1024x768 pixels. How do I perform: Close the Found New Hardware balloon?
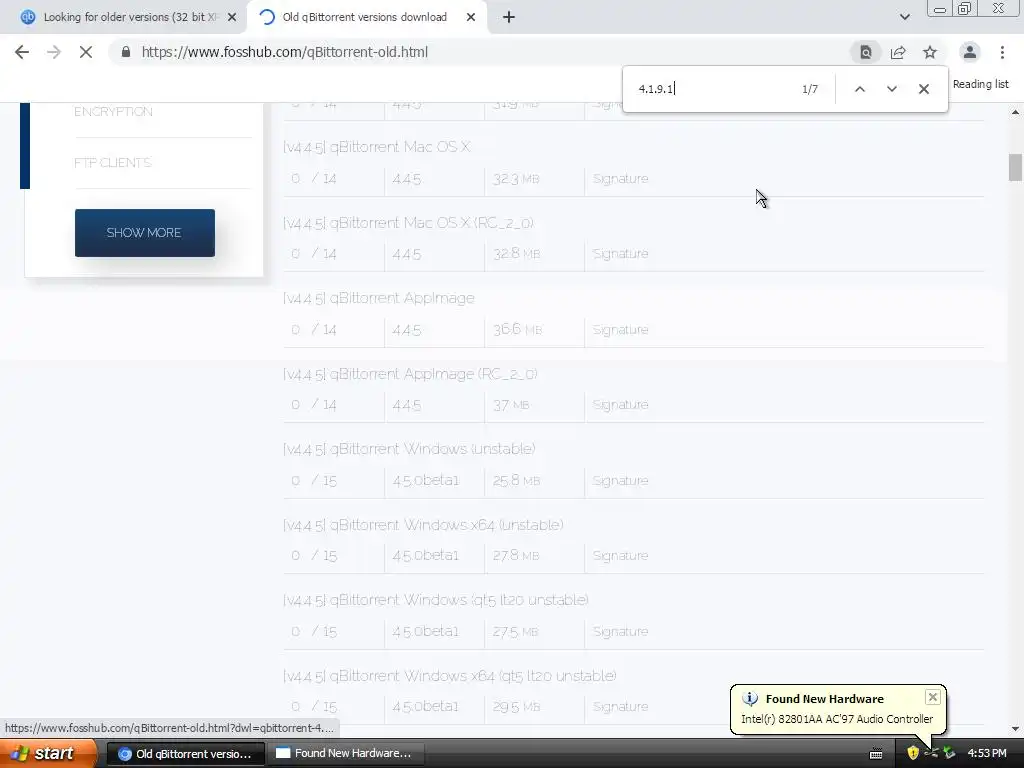[x=933, y=697]
